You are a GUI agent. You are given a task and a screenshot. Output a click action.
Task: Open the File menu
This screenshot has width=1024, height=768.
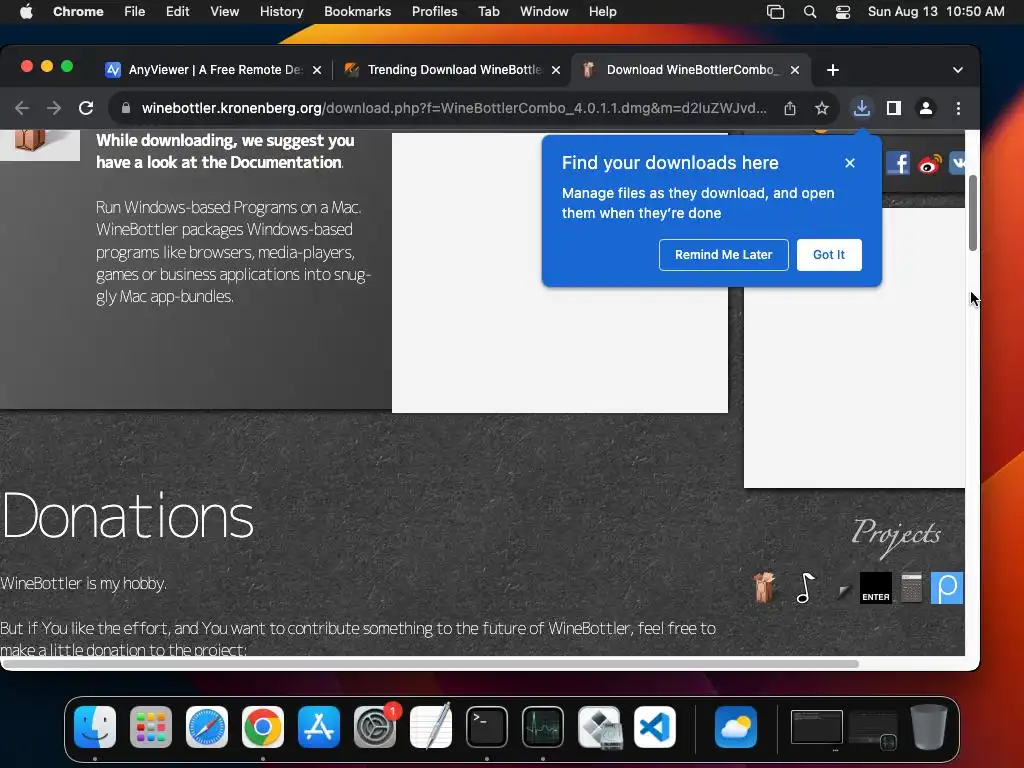[135, 12]
